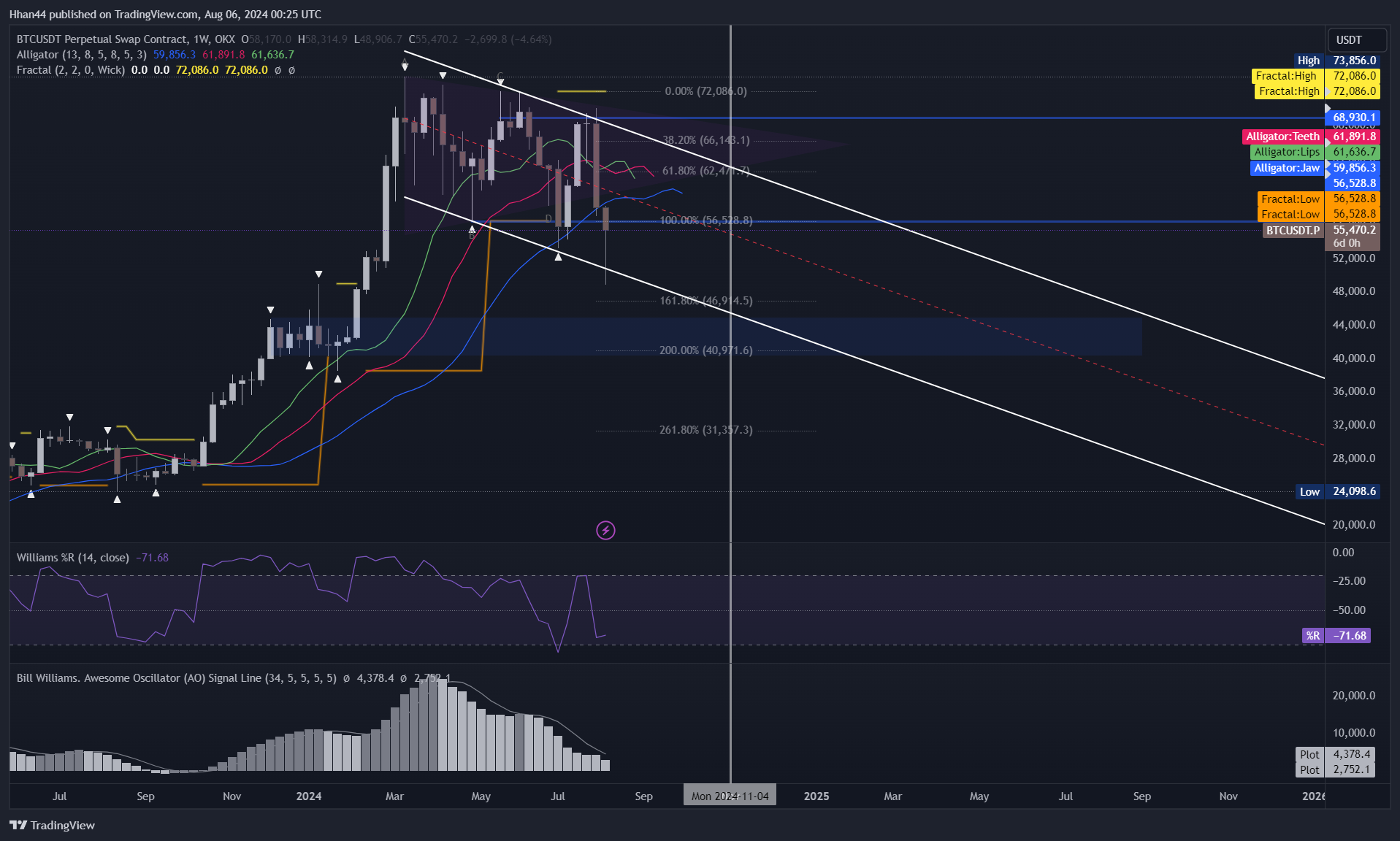Click the Low 24,098.6 price label
This screenshot has height=841, width=1400.
tap(1337, 491)
